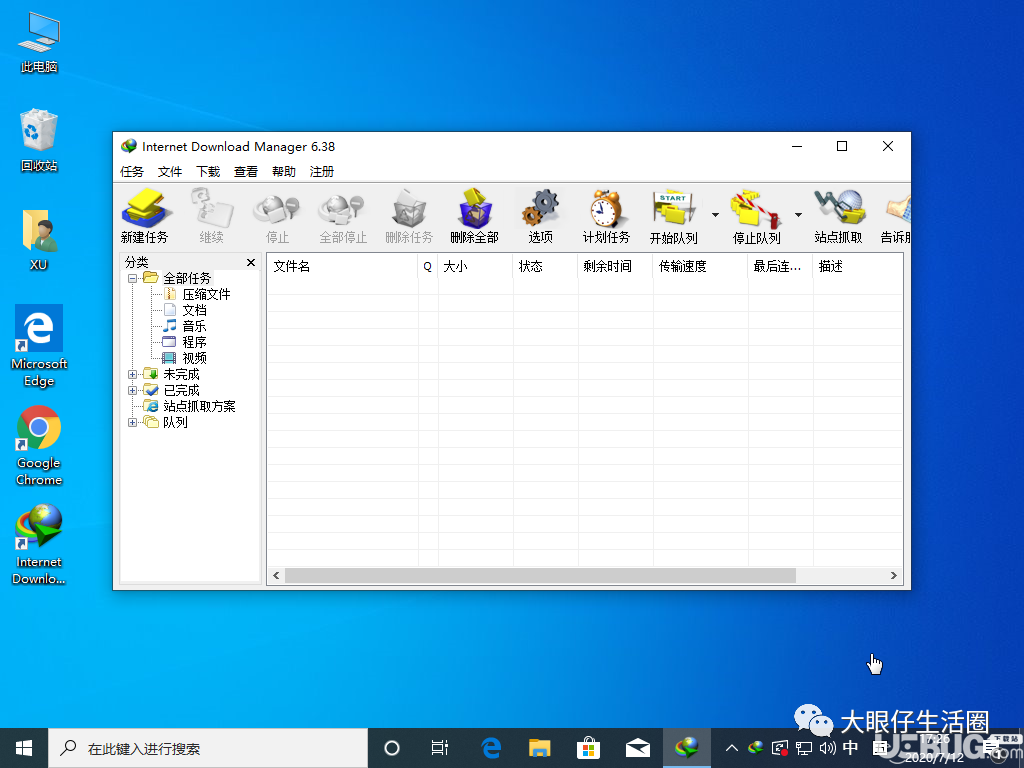The height and width of the screenshot is (768, 1024).
Task: Open the 查看 menu
Action: pos(246,172)
